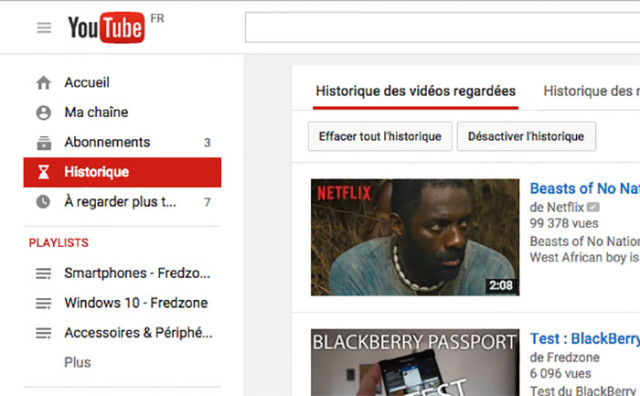Switch to Historique des vidéos regardées tab

click(416, 91)
